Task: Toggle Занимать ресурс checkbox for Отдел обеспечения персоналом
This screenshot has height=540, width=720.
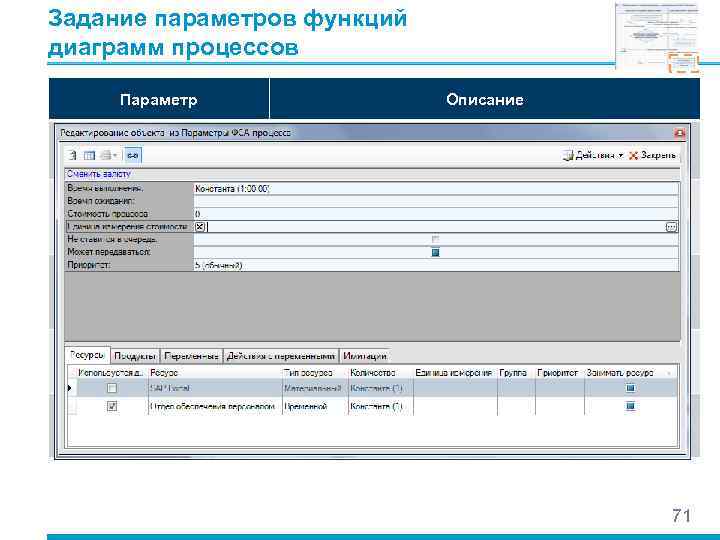Action: click(x=630, y=406)
